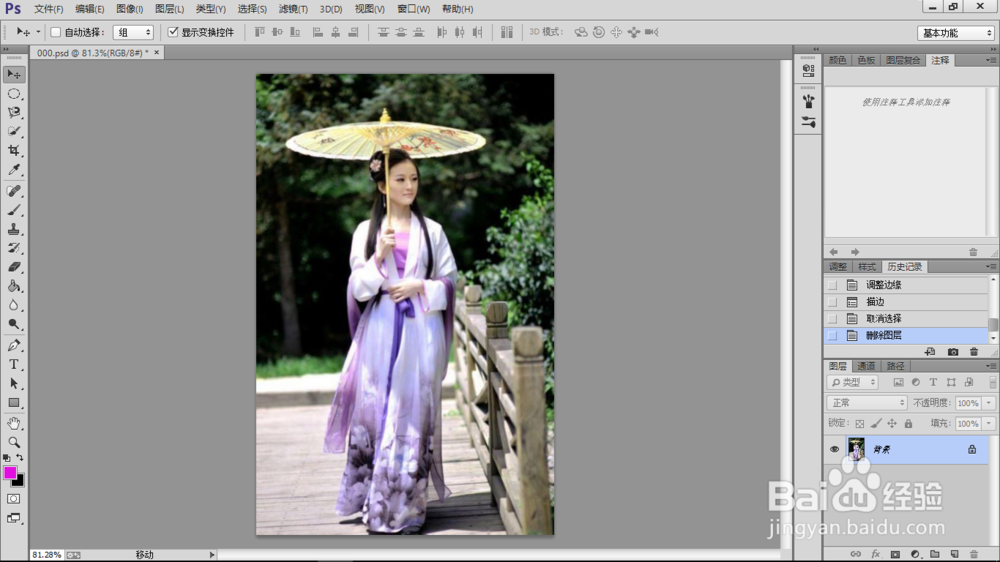The image size is (1000, 562).
Task: Toggle Quick Mask mode
Action: tap(13, 499)
